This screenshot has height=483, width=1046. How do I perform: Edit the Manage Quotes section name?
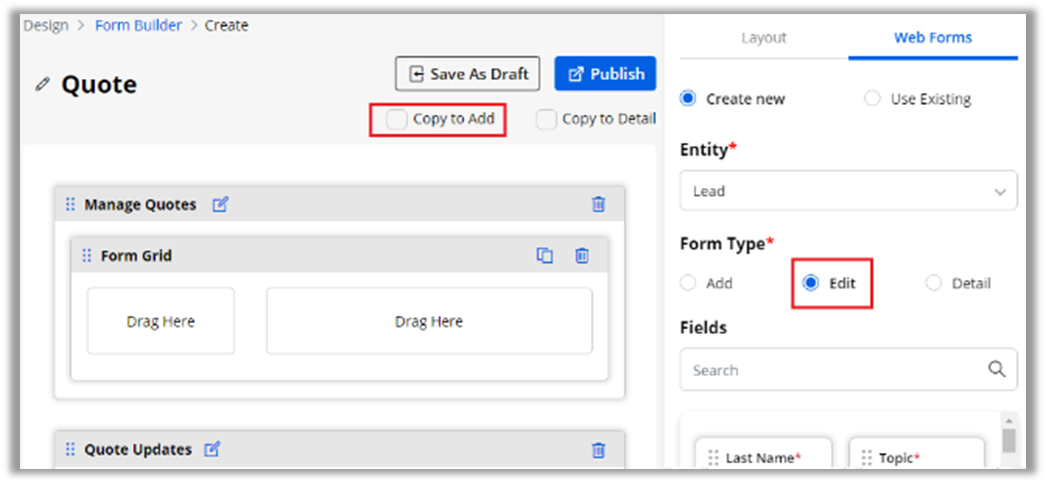[x=220, y=204]
